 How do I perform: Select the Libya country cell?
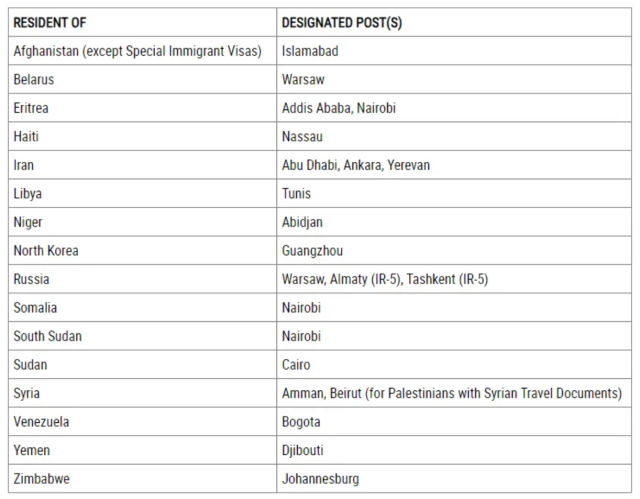coord(142,194)
